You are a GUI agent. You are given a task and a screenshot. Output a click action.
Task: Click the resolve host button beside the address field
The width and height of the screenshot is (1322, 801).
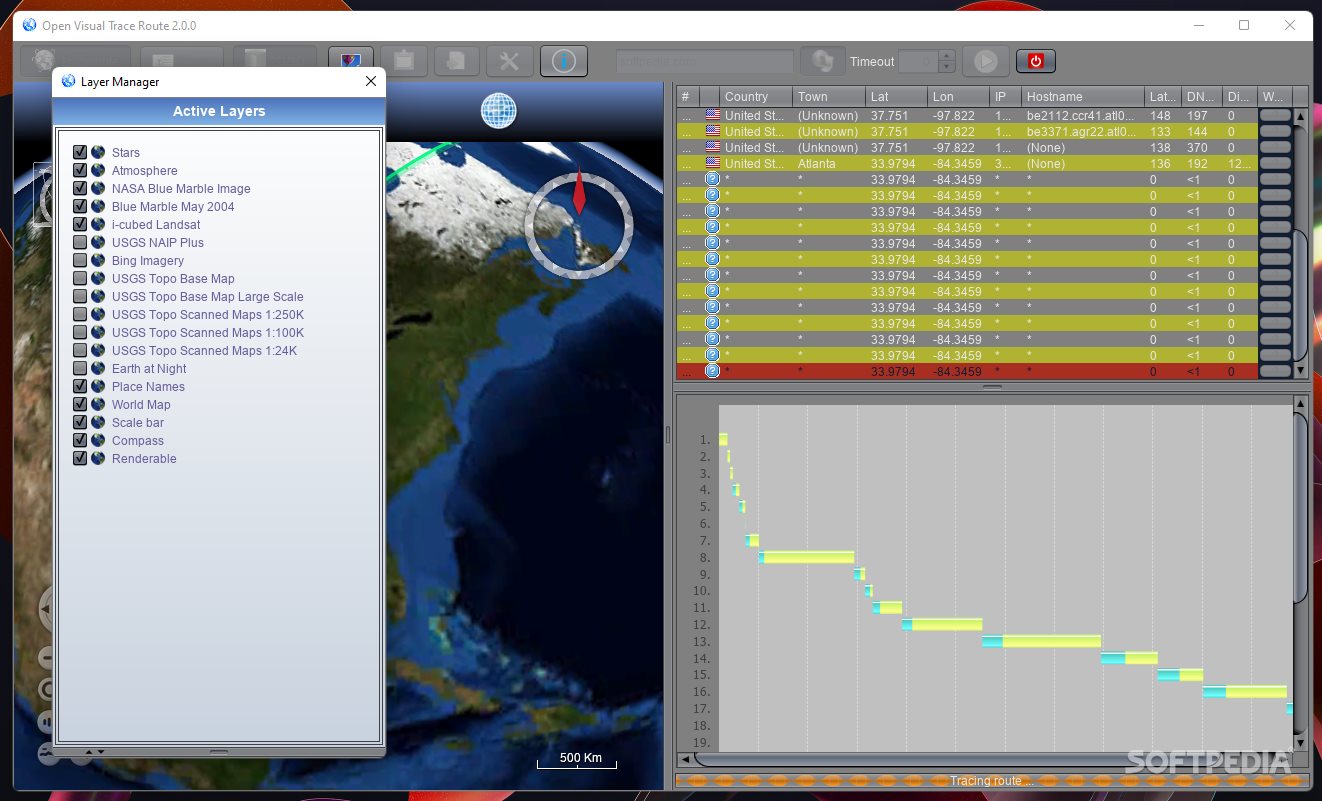[x=822, y=61]
